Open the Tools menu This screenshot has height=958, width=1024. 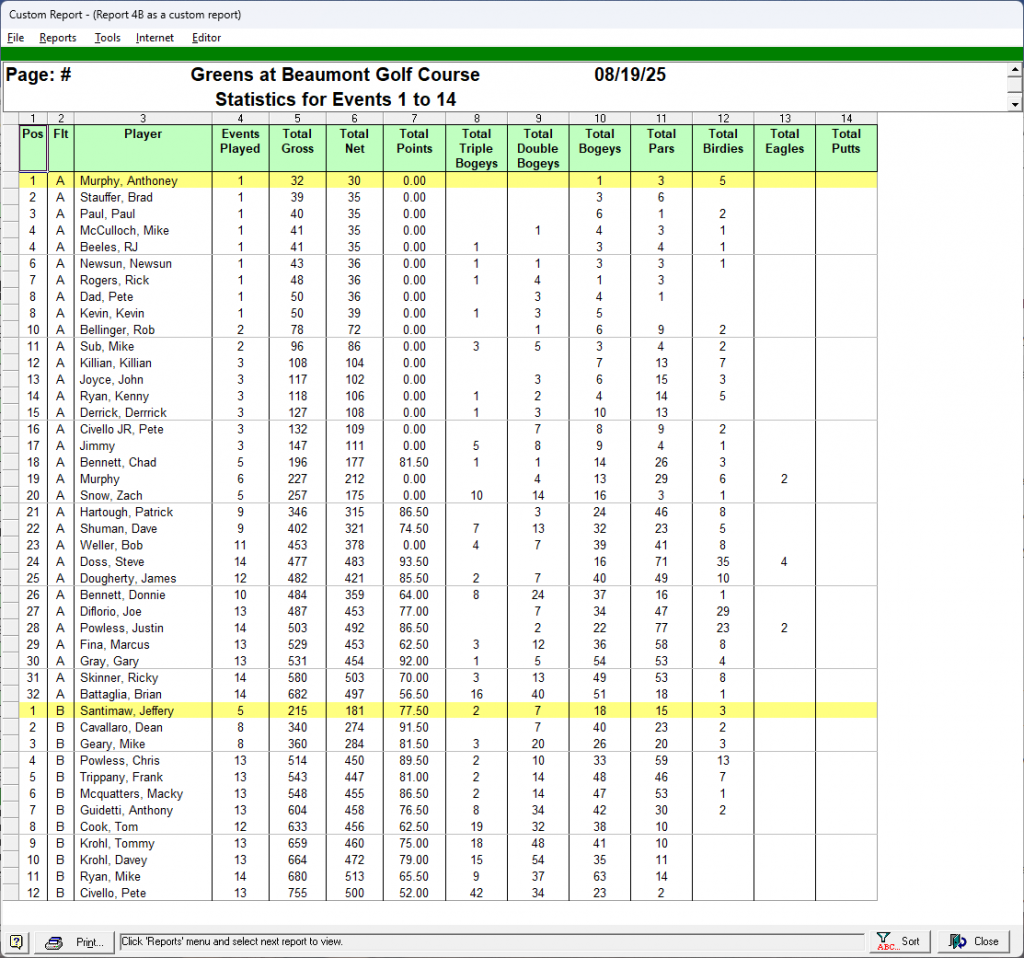point(107,38)
